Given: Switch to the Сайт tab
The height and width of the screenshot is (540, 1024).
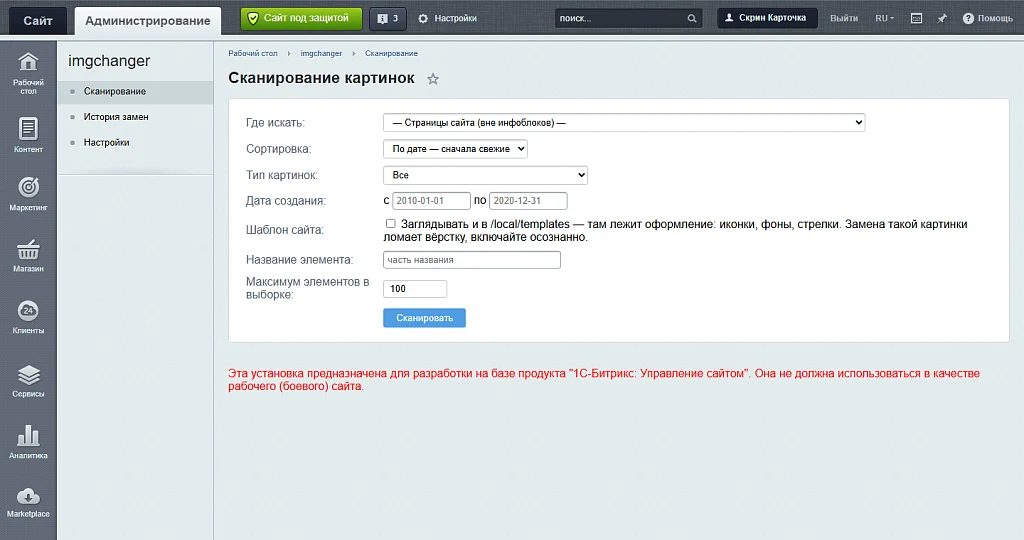Looking at the screenshot, I should (x=38, y=21).
